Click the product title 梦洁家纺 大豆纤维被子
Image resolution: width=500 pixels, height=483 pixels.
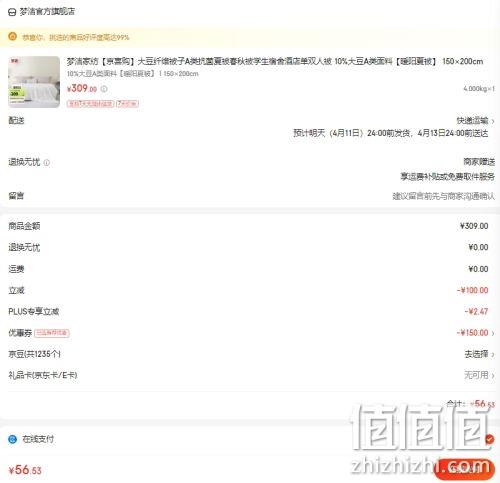275,61
